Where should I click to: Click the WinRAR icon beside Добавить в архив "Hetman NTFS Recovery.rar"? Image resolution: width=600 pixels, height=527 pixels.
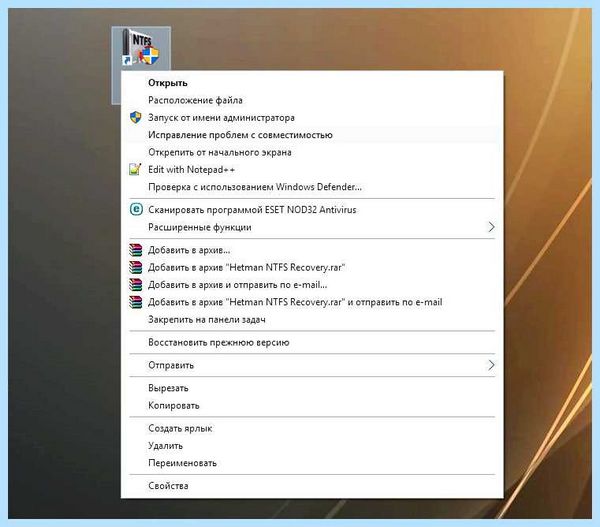point(135,267)
